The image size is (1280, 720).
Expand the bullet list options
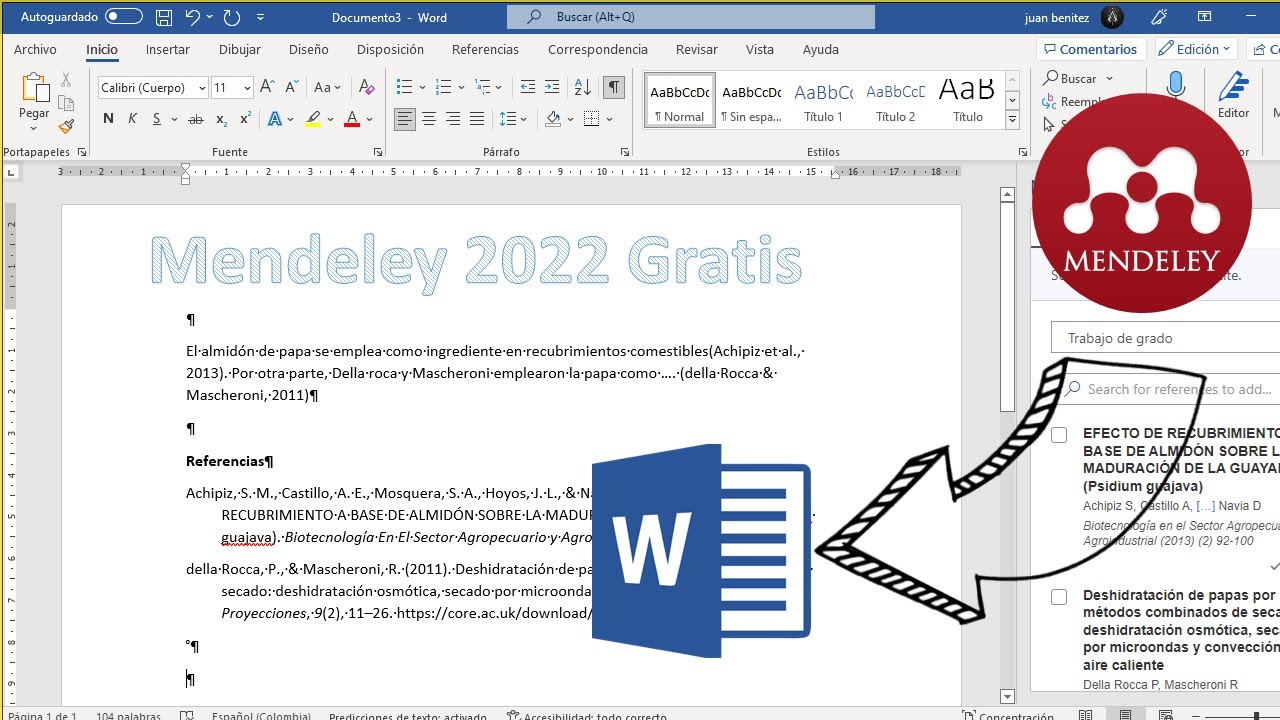tap(423, 88)
